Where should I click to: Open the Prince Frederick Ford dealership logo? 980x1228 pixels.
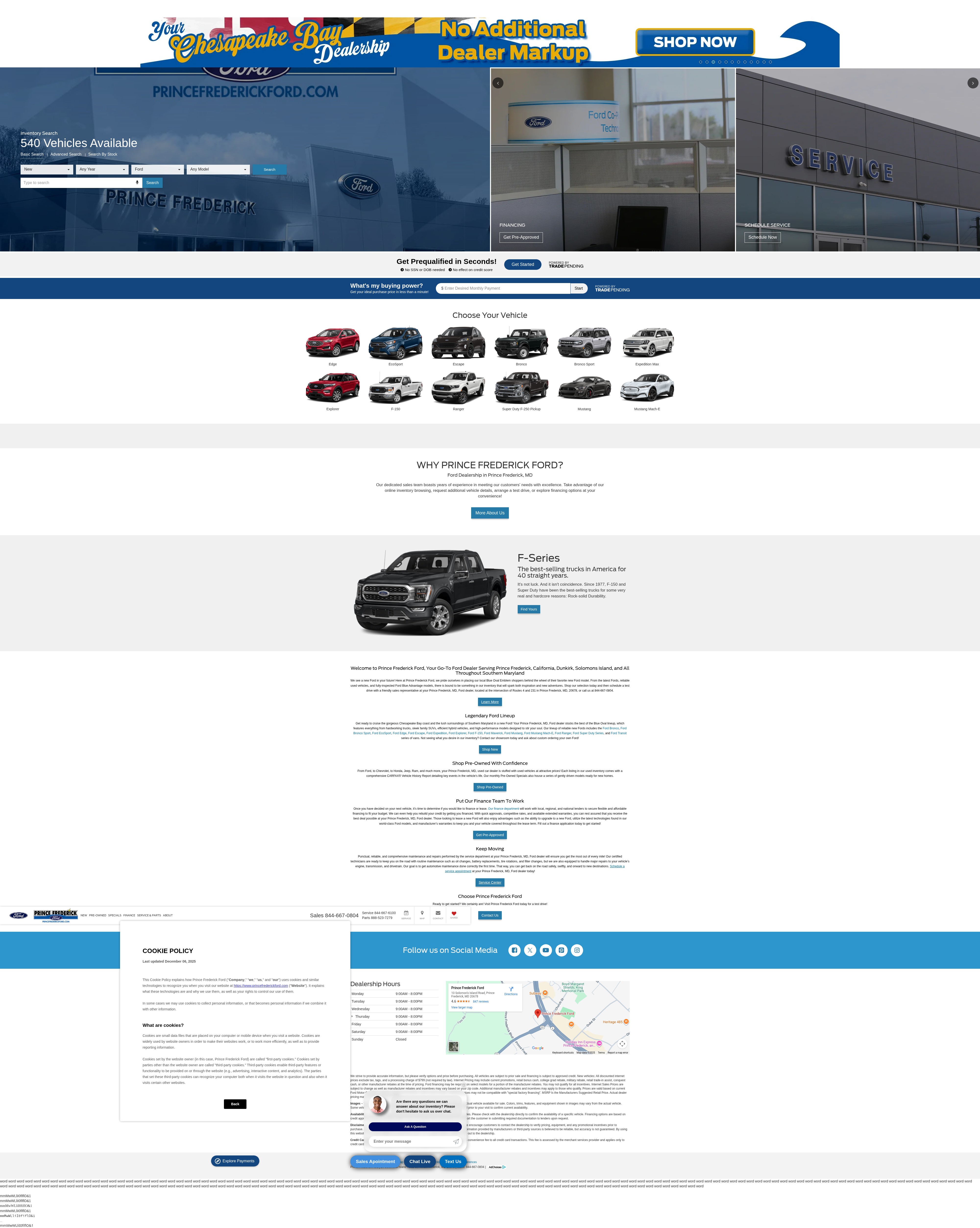coord(56,916)
